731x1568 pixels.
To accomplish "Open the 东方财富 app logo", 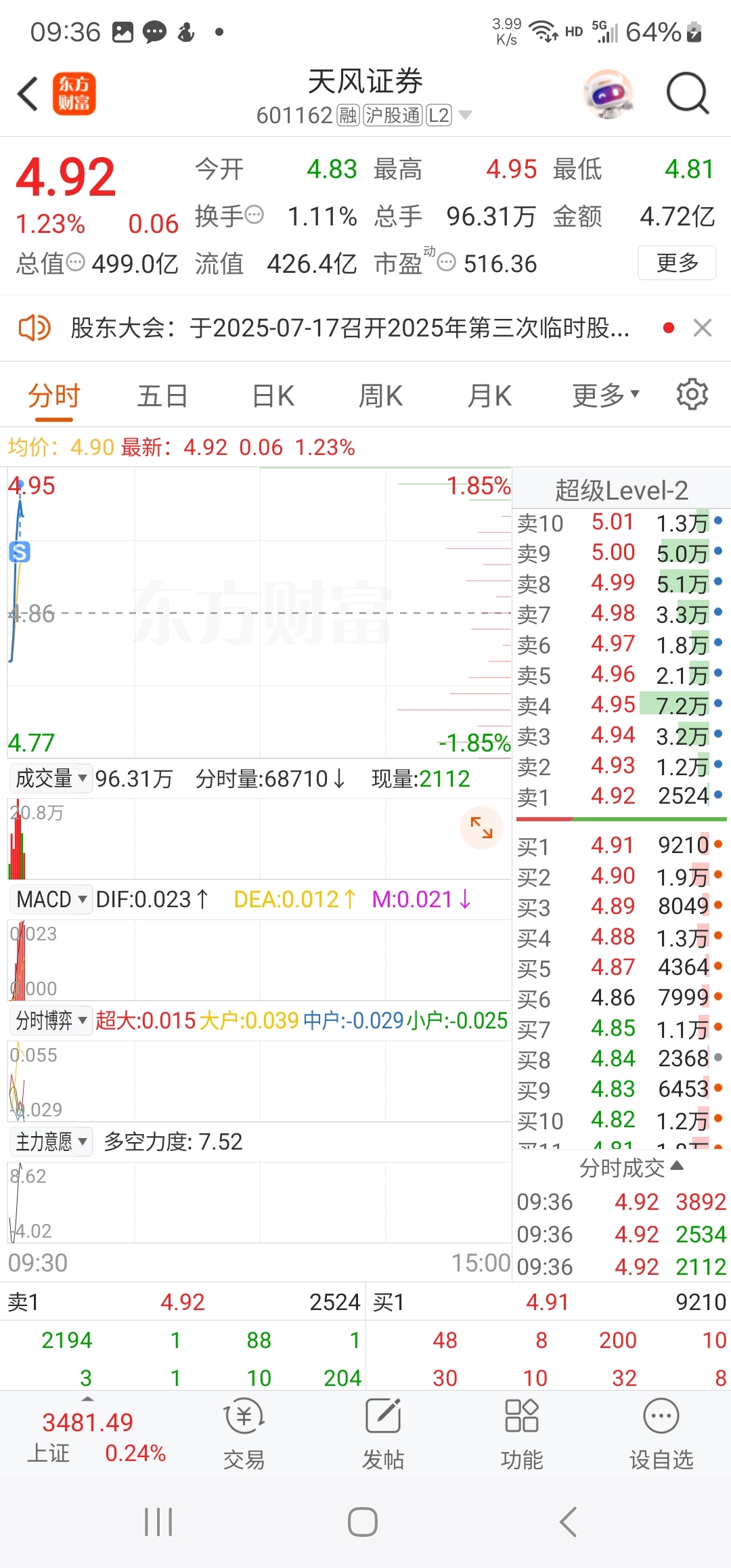I will point(74,93).
